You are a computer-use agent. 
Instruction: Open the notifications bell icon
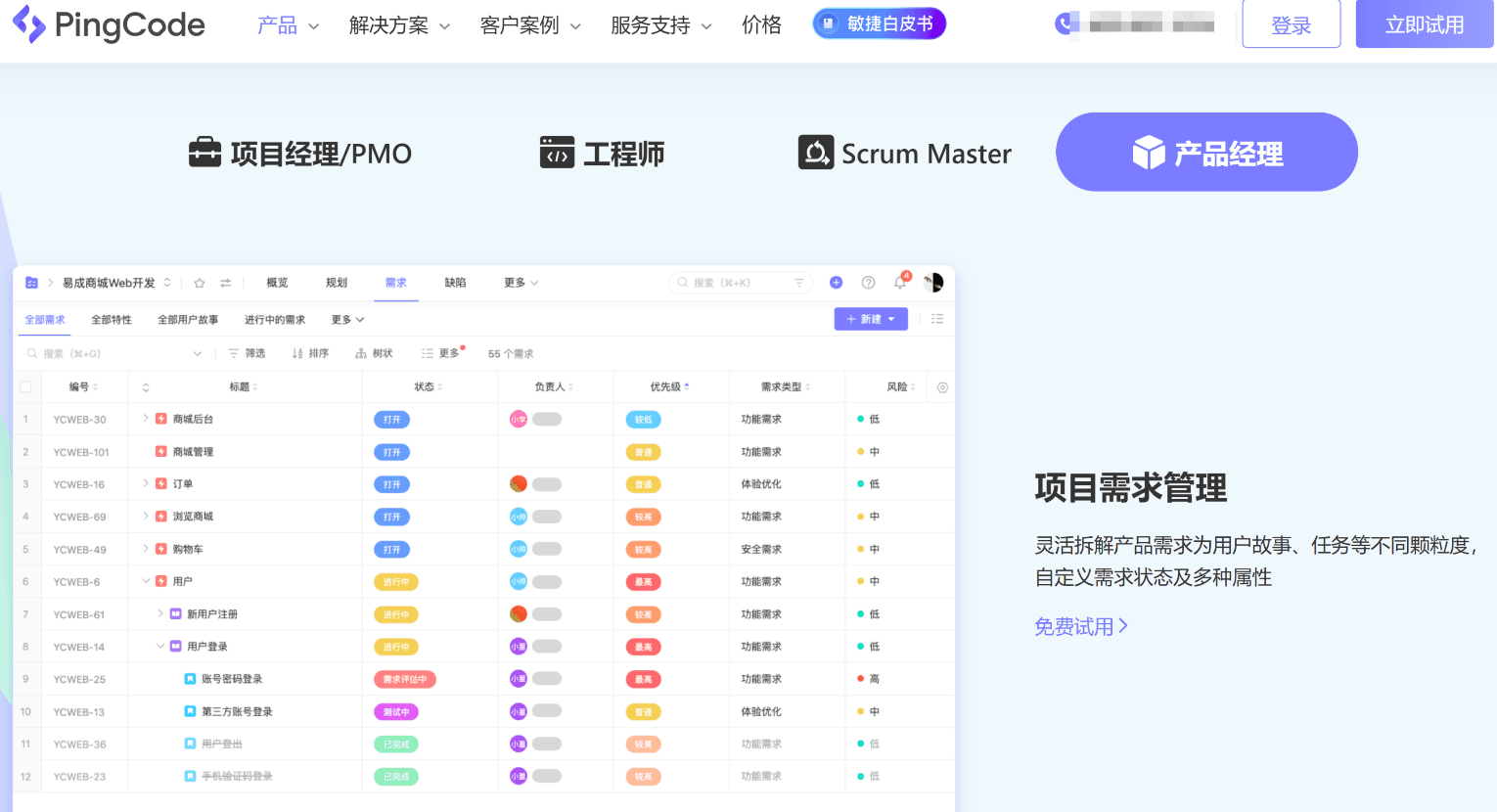(x=900, y=283)
